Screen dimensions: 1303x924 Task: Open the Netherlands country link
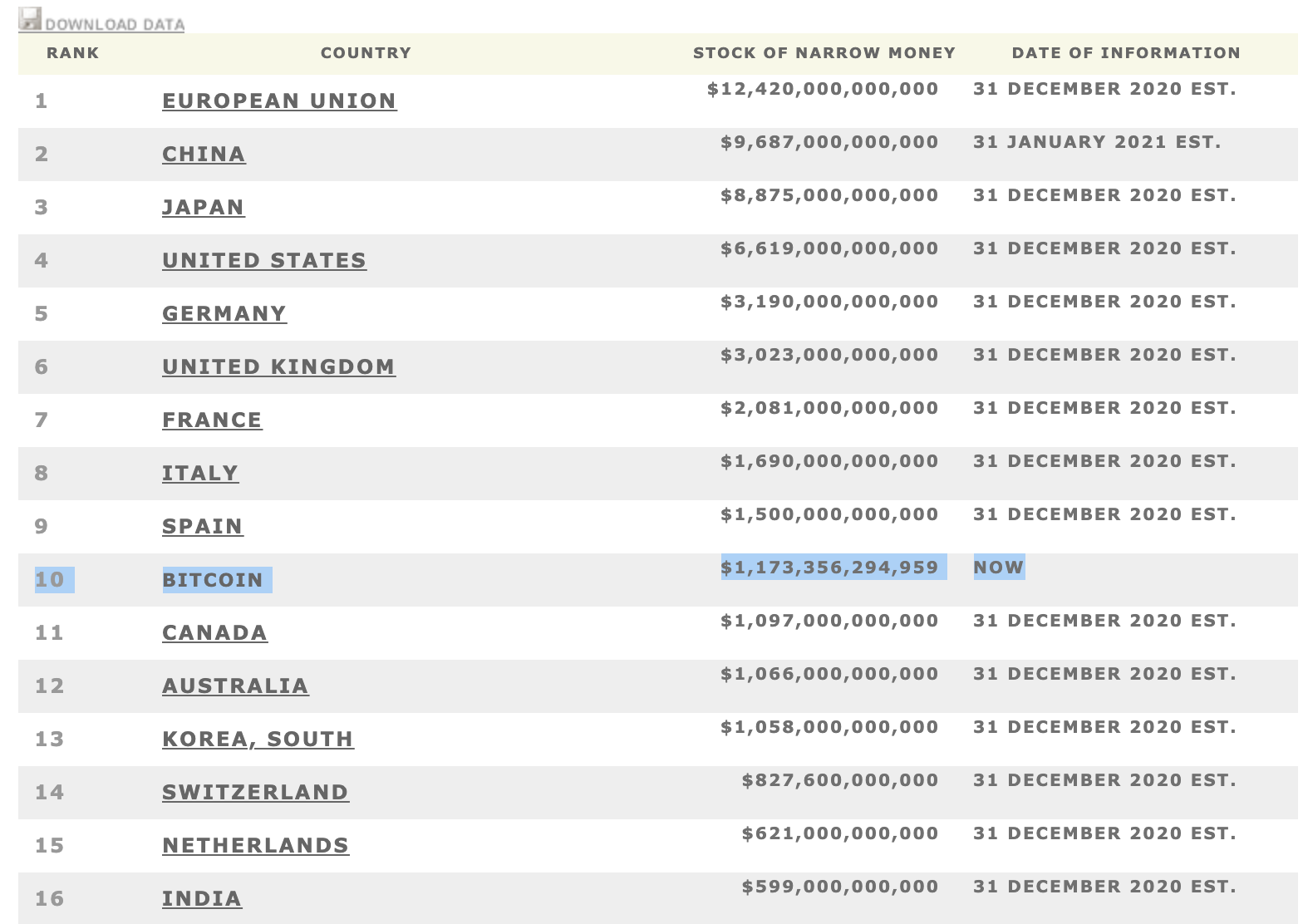tap(255, 845)
